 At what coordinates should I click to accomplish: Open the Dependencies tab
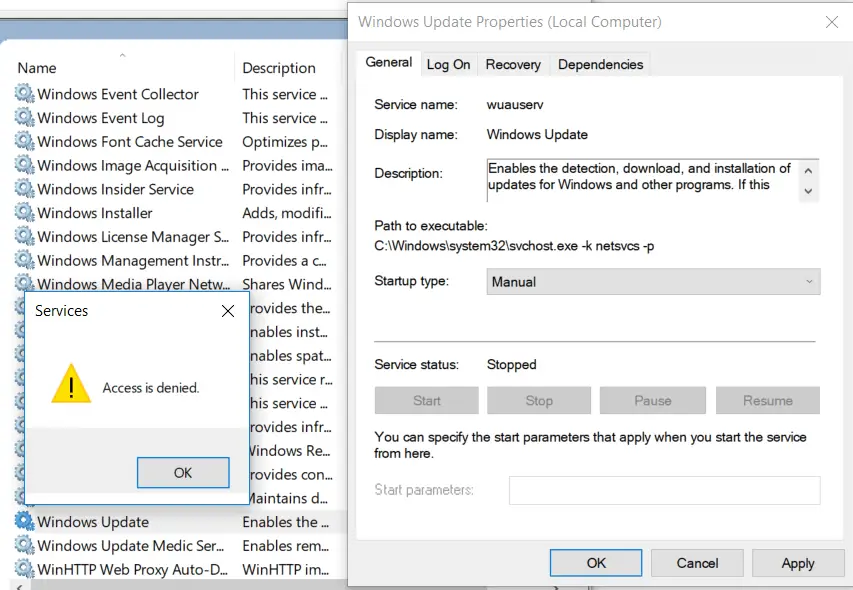point(601,65)
